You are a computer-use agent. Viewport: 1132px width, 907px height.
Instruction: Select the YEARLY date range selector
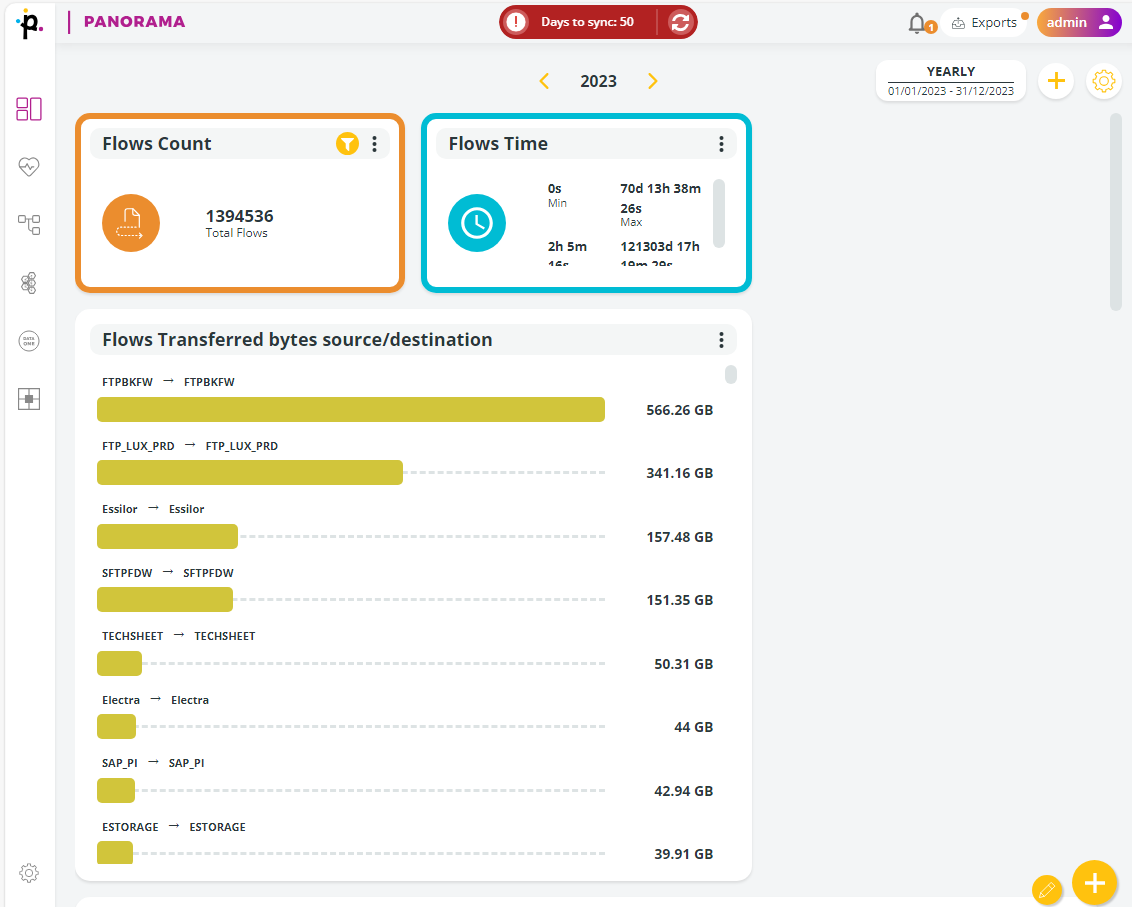coord(950,81)
